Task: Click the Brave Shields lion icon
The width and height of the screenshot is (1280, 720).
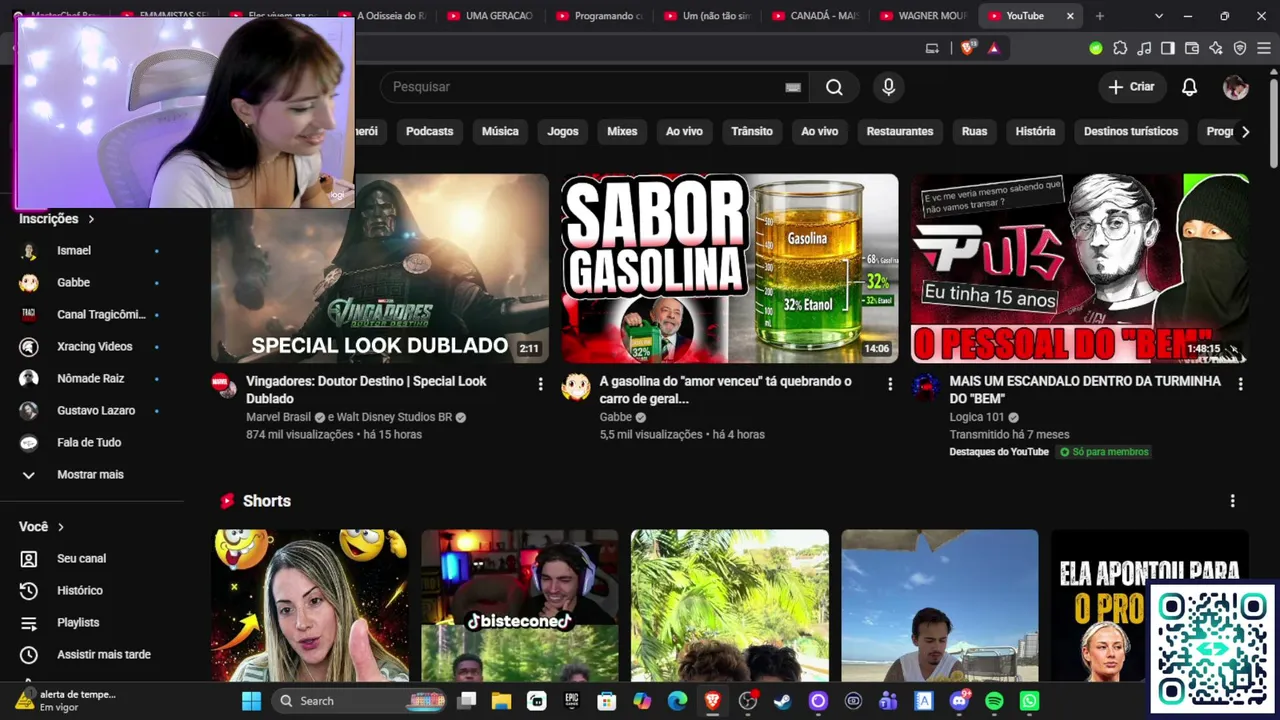Action: pyautogui.click(x=967, y=48)
